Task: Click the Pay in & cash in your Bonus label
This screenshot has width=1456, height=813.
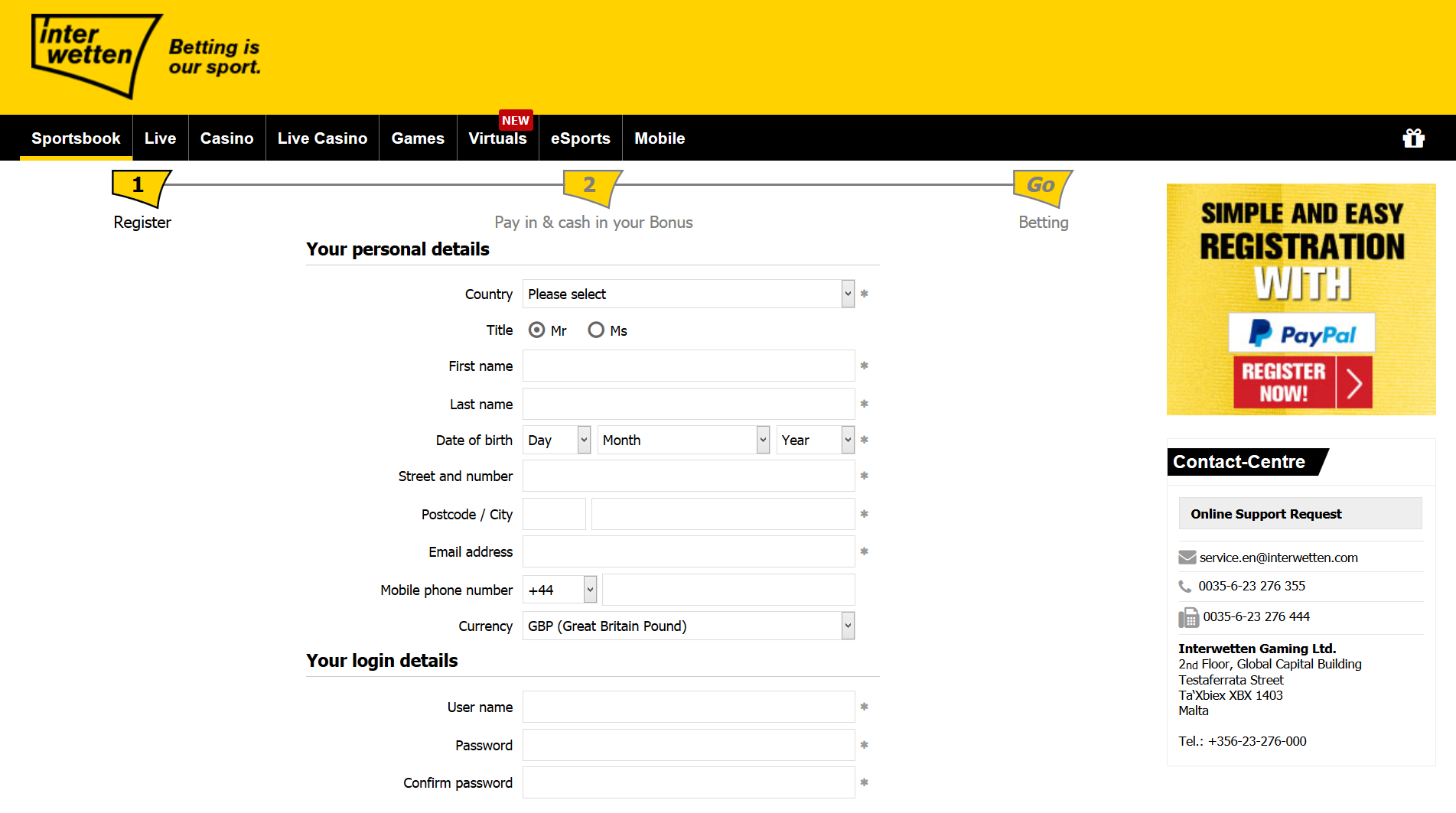Action: point(594,222)
